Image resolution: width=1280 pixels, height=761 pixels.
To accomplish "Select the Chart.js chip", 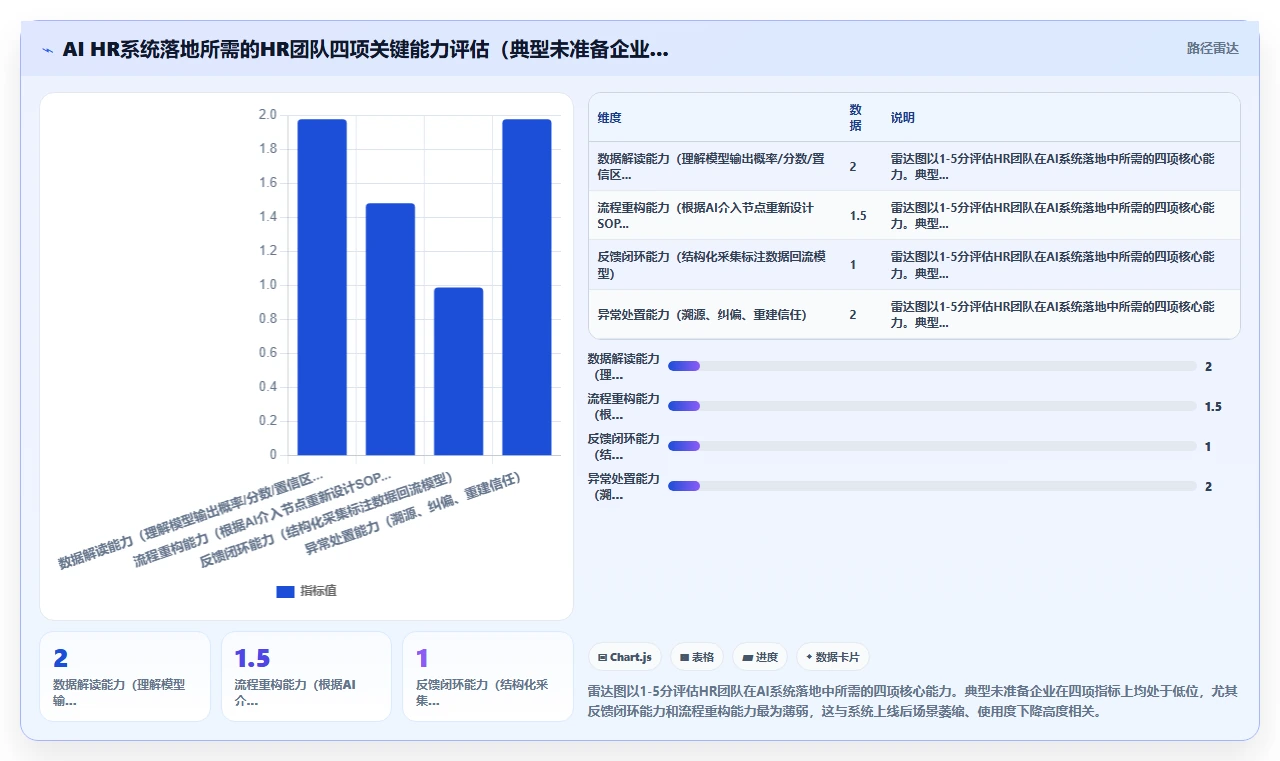I will tap(624, 657).
